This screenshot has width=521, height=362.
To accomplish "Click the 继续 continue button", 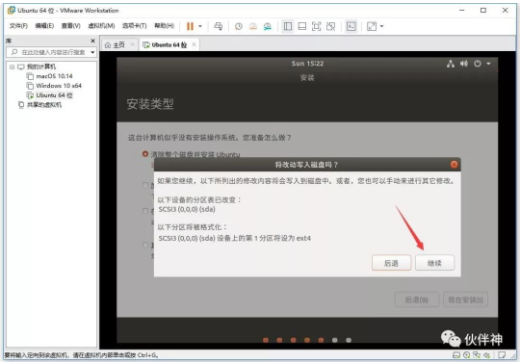I will pos(435,263).
